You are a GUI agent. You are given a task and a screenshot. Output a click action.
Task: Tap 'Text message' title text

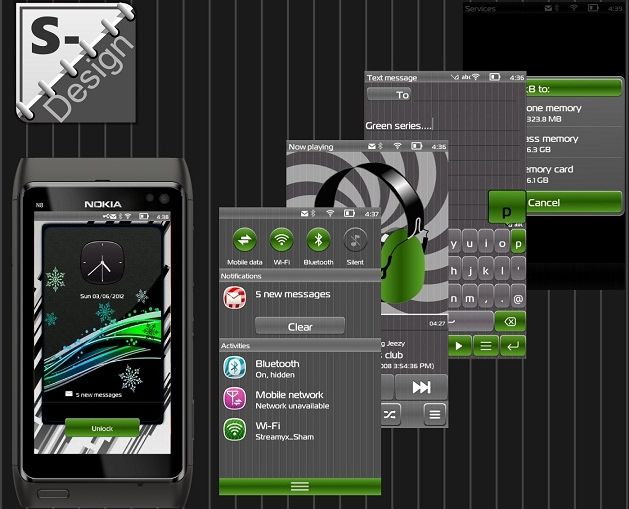pos(392,77)
